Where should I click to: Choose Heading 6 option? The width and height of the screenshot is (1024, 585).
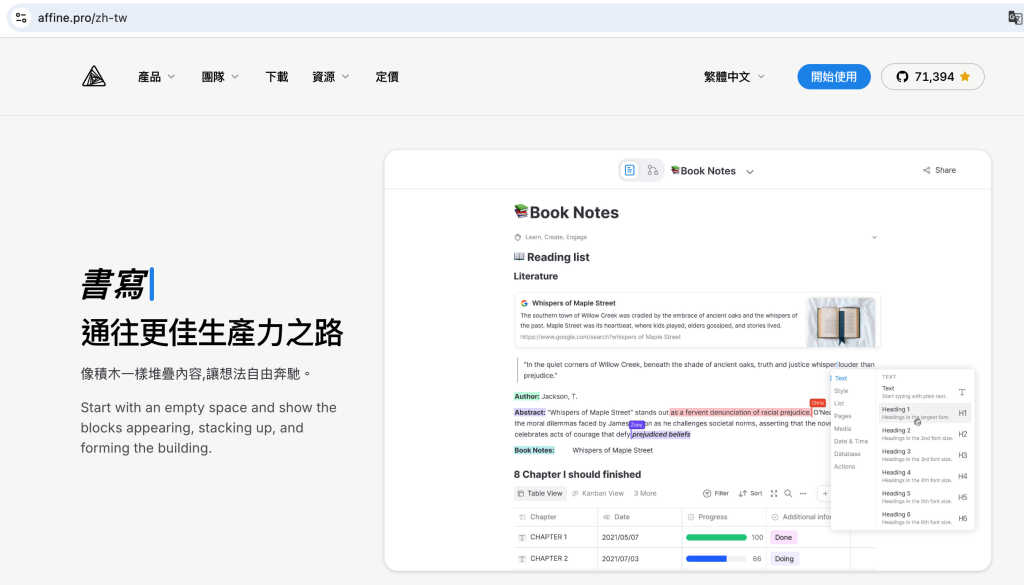[924, 518]
